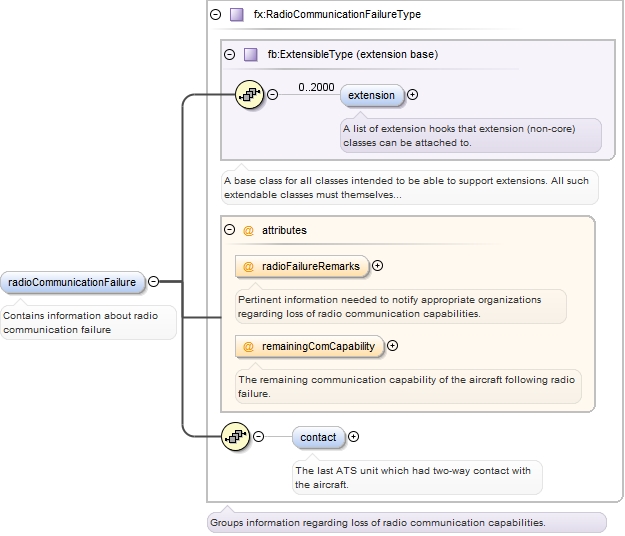Collapse the attributes section
The width and height of the screenshot is (625, 536).
230,230
